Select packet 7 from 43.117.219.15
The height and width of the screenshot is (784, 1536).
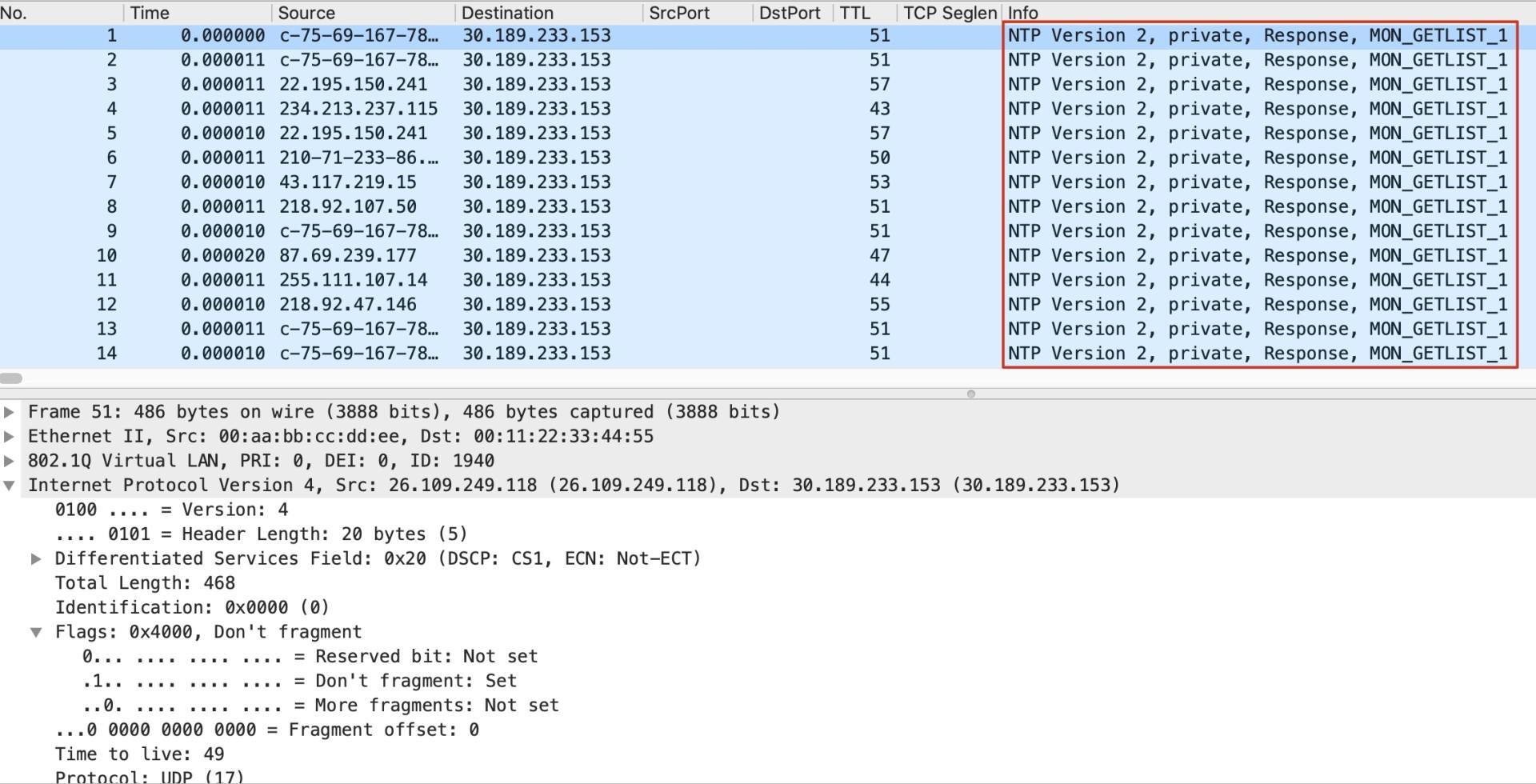pyautogui.click(x=347, y=182)
